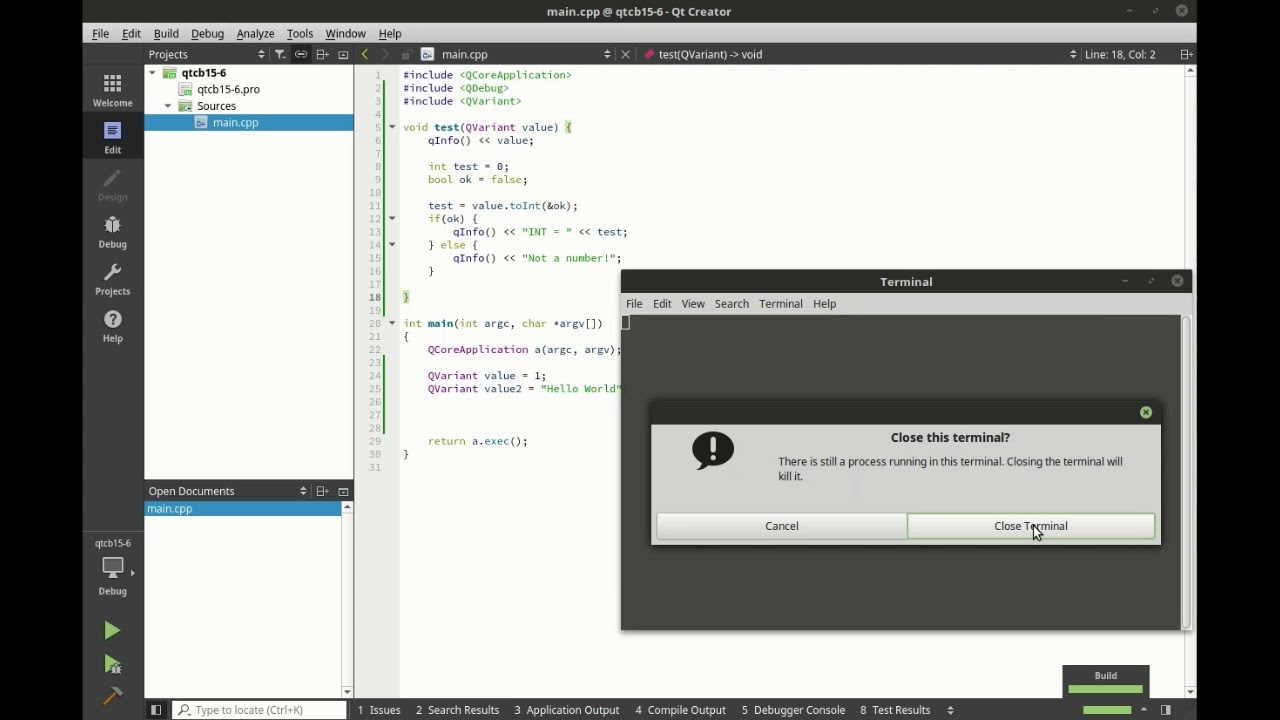1280x720 pixels.
Task: Click the file lock icon in editor toolbar
Action: [x=406, y=54]
